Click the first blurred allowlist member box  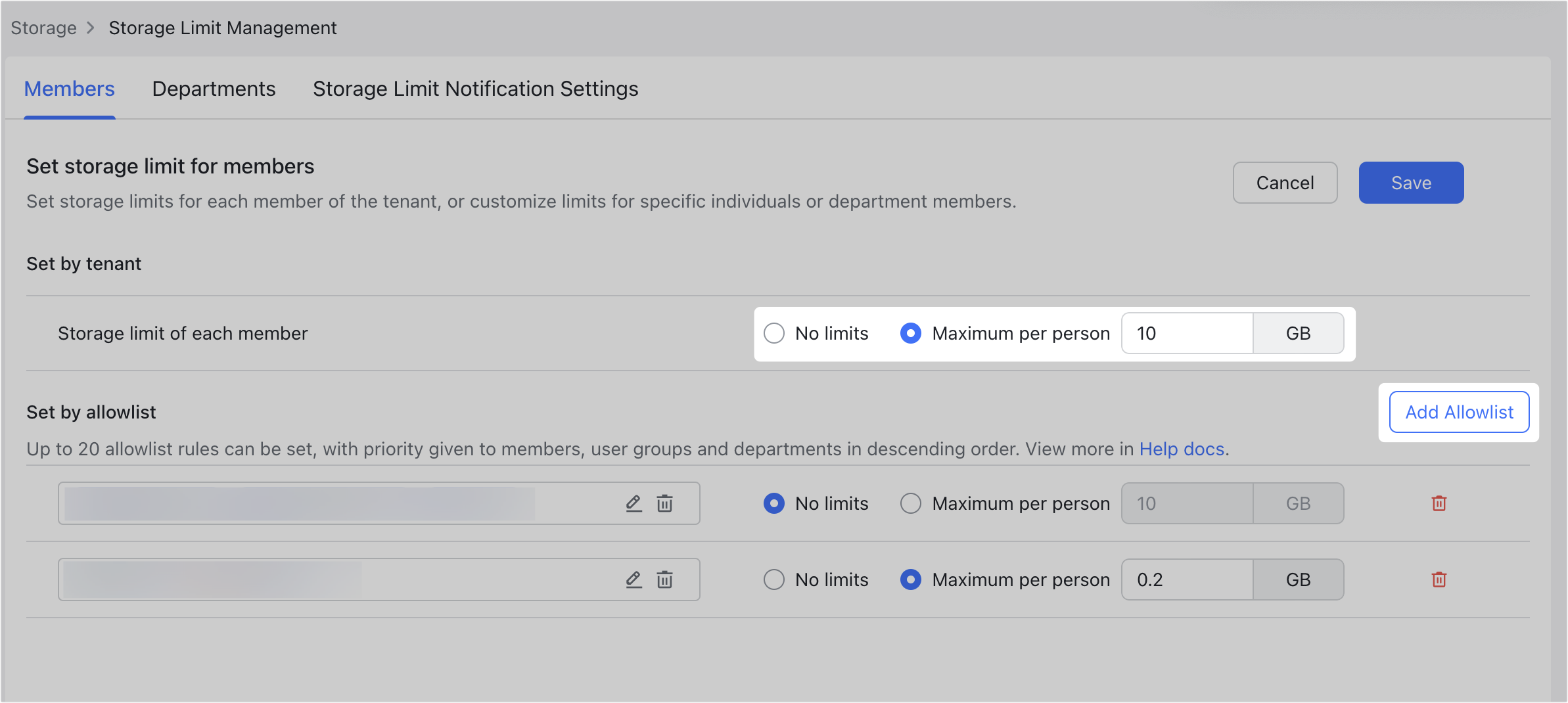tap(379, 503)
